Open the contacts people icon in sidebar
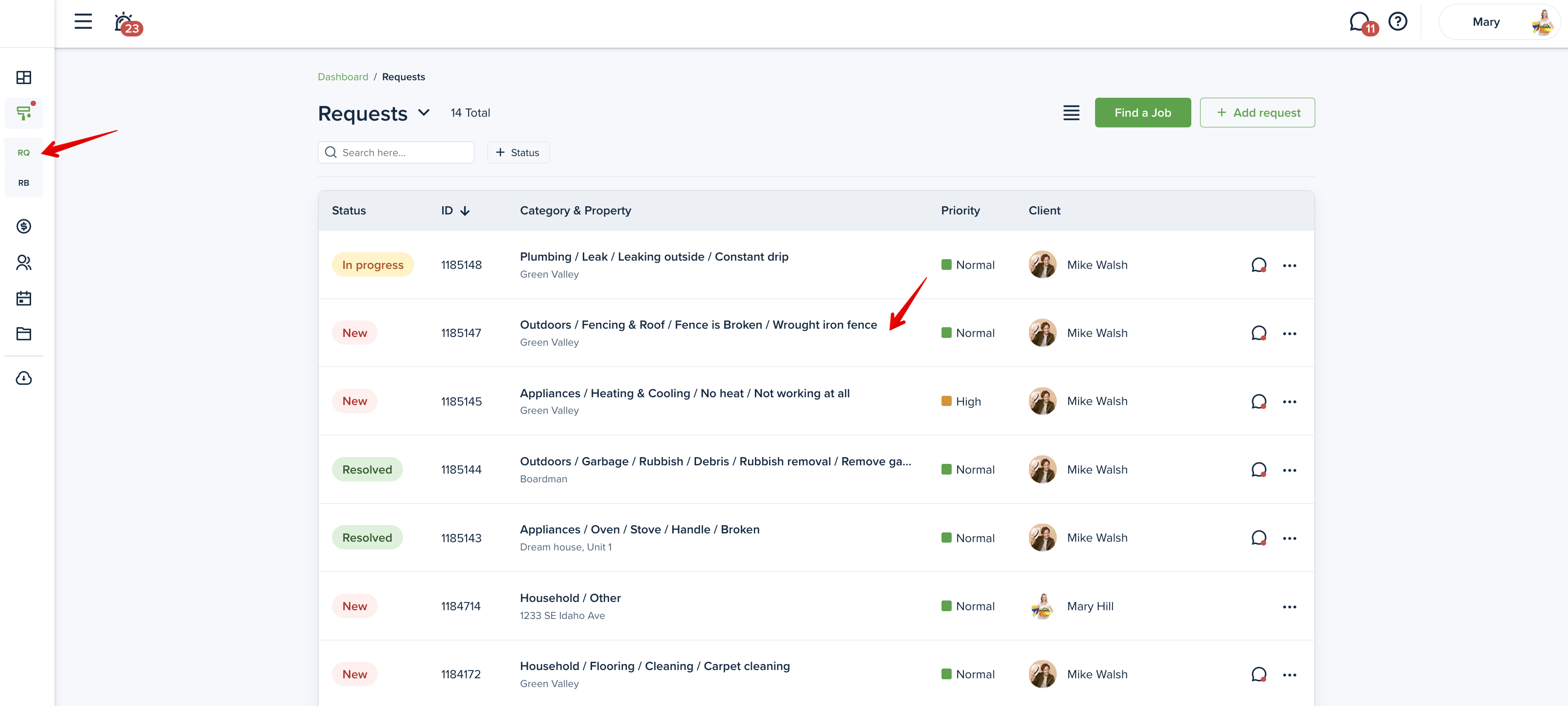This screenshot has height=706, width=1568. click(24, 263)
